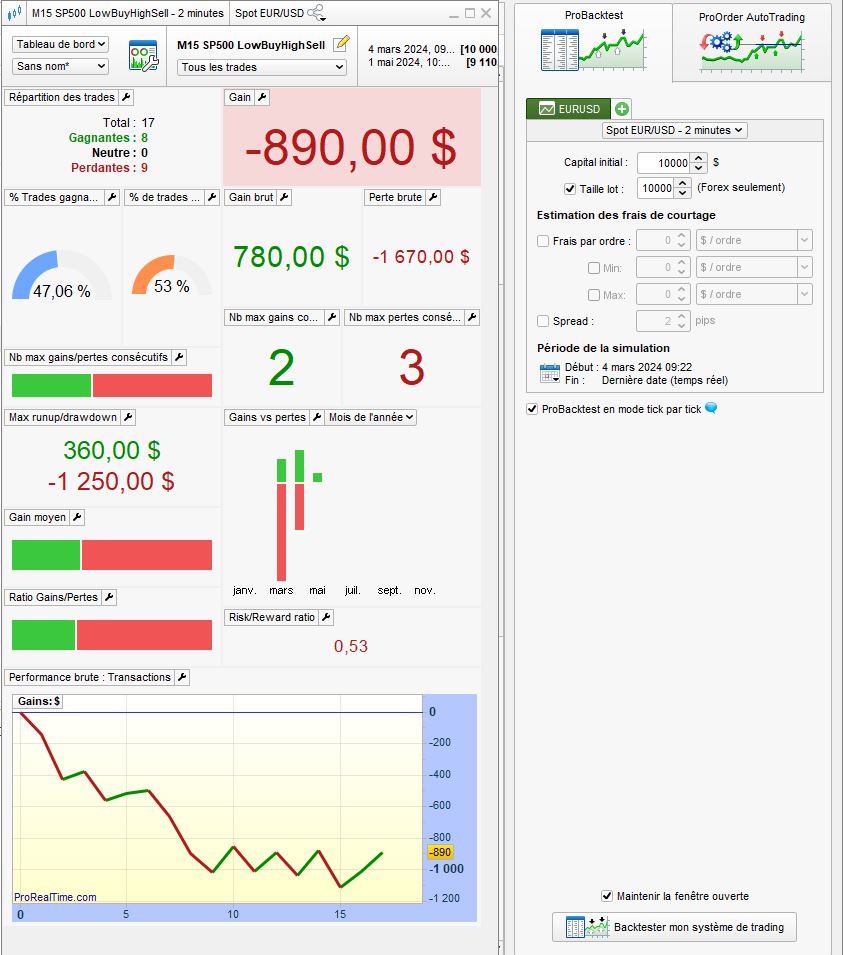
Task: Open wrench settings for Ratio Gains/Pertes
Action: pyautogui.click(x=109, y=597)
